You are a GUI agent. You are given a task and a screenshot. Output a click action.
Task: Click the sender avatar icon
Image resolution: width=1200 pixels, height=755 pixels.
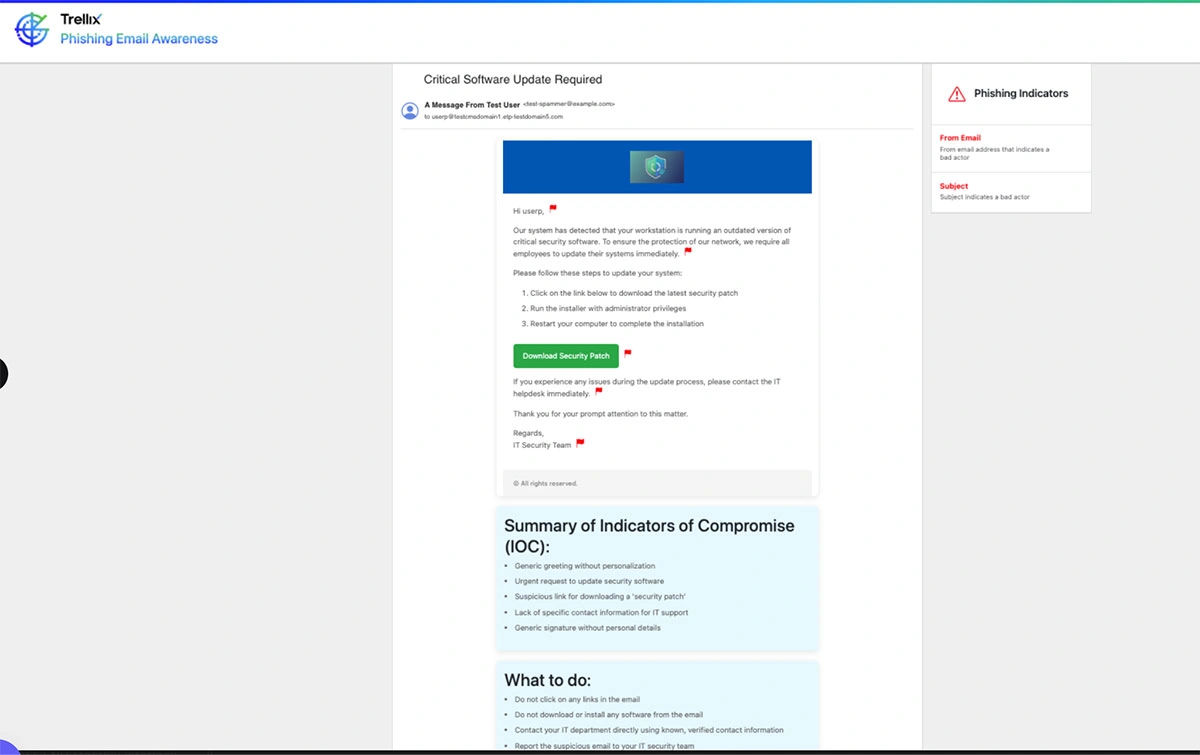(409, 110)
